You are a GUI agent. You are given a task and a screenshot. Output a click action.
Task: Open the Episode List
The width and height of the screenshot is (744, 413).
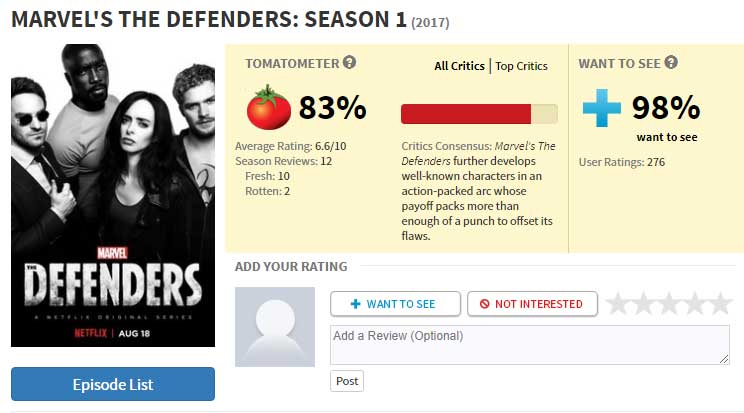pos(113,384)
